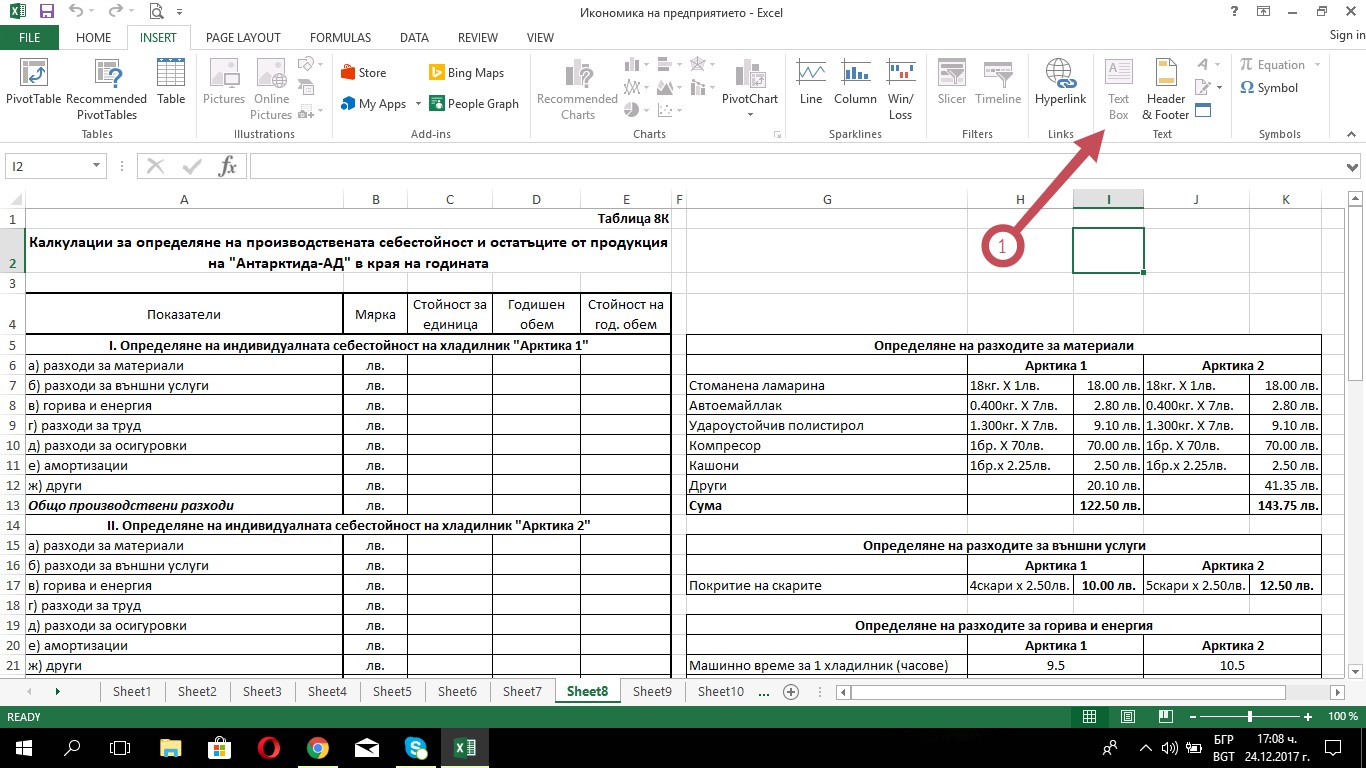Add a new sheet with plus button

point(791,691)
